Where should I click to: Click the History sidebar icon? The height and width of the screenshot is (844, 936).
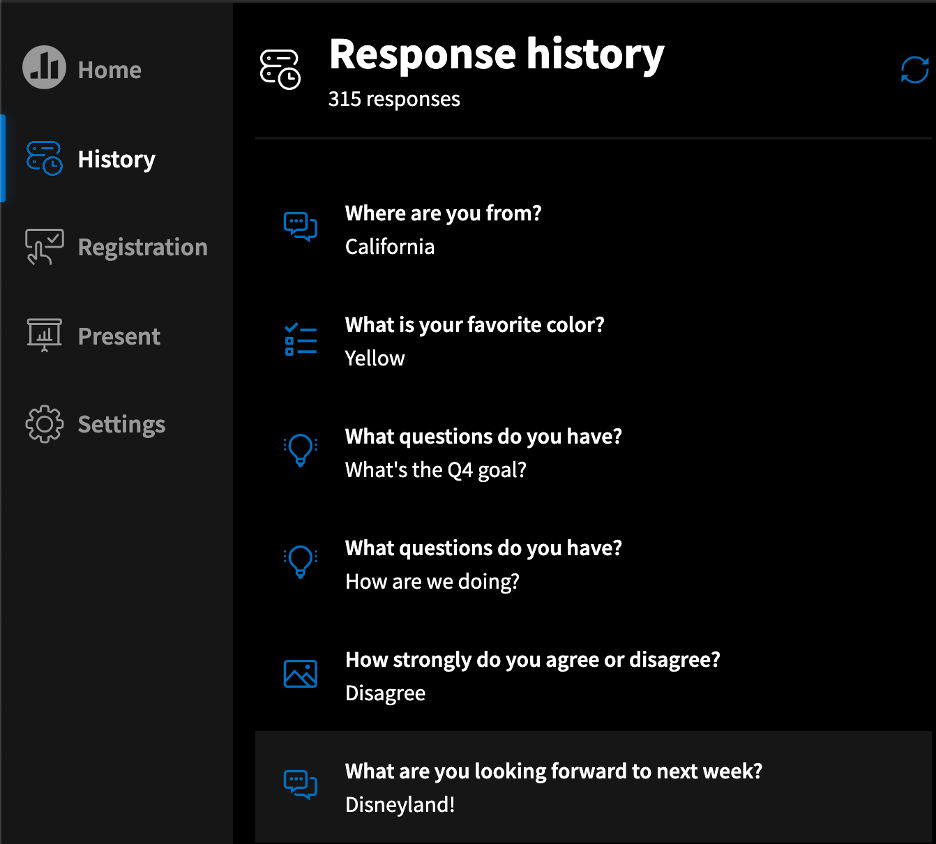pyautogui.click(x=44, y=158)
